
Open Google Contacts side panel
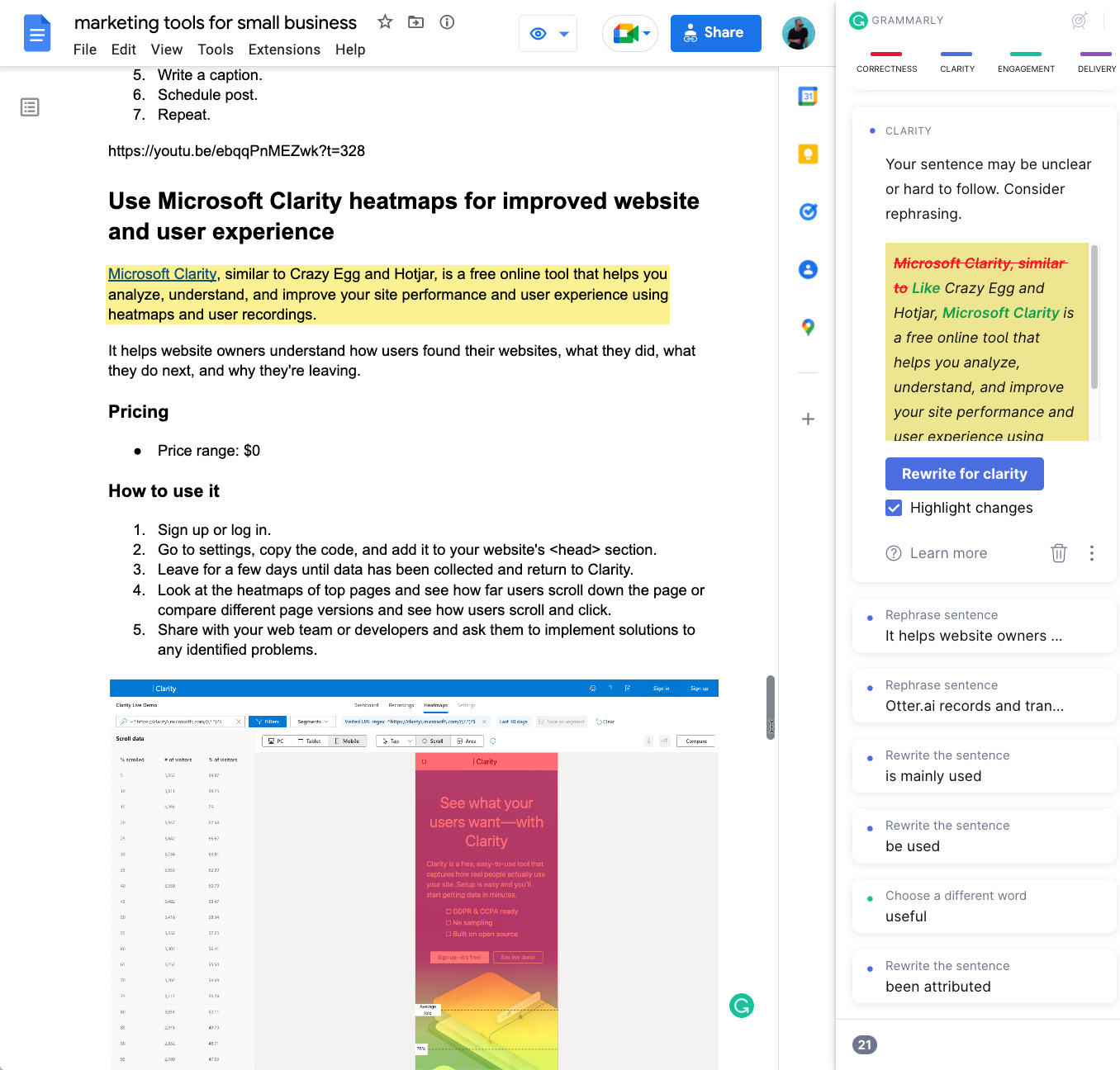[x=807, y=269]
